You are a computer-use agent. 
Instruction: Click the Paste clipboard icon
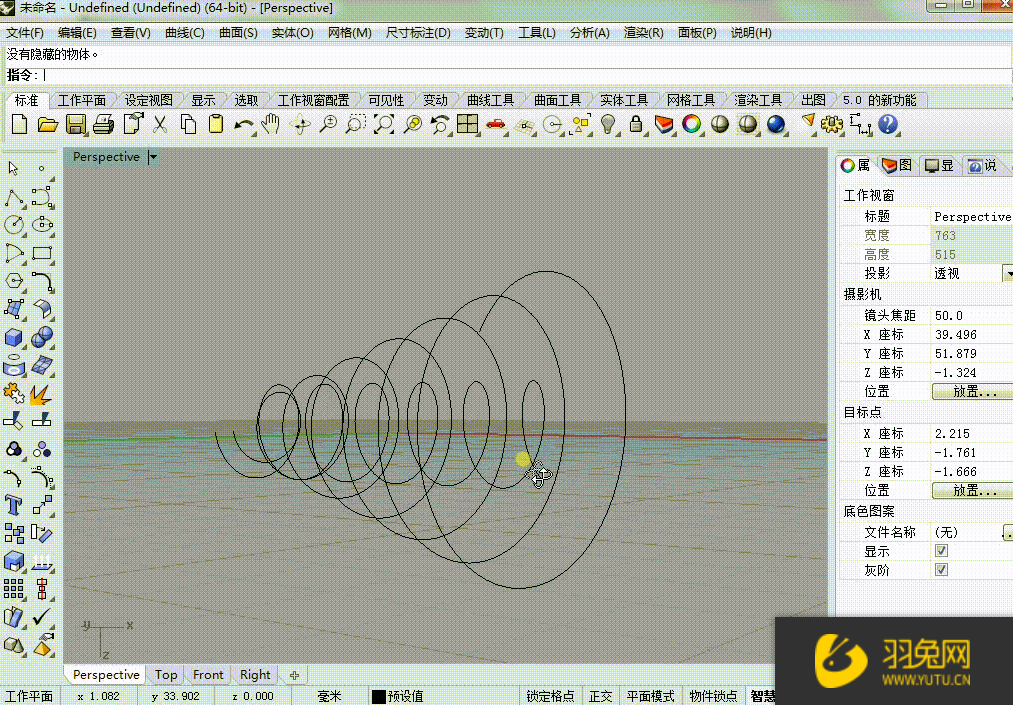click(216, 124)
